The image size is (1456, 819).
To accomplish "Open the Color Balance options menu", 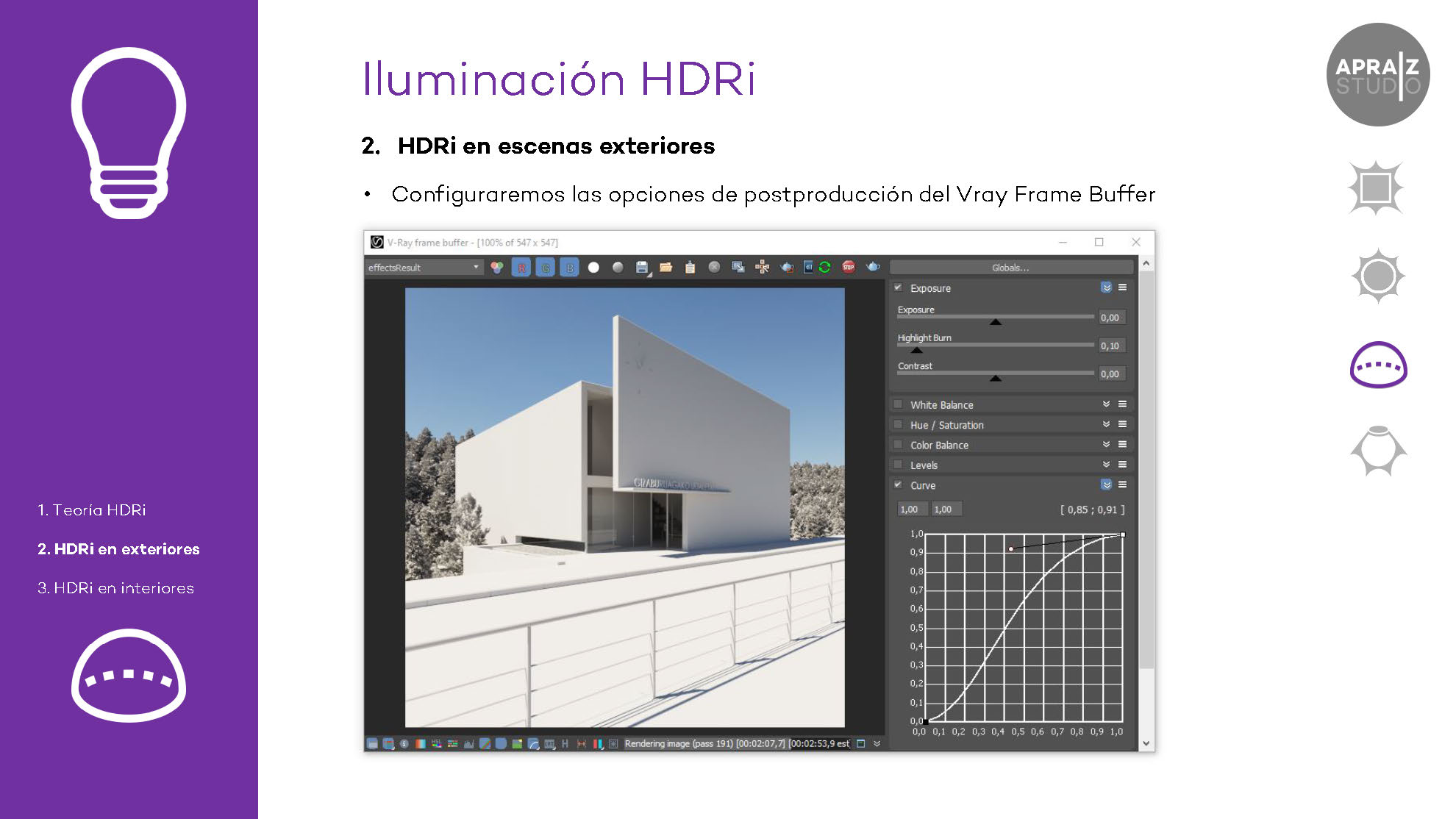I will (1123, 444).
